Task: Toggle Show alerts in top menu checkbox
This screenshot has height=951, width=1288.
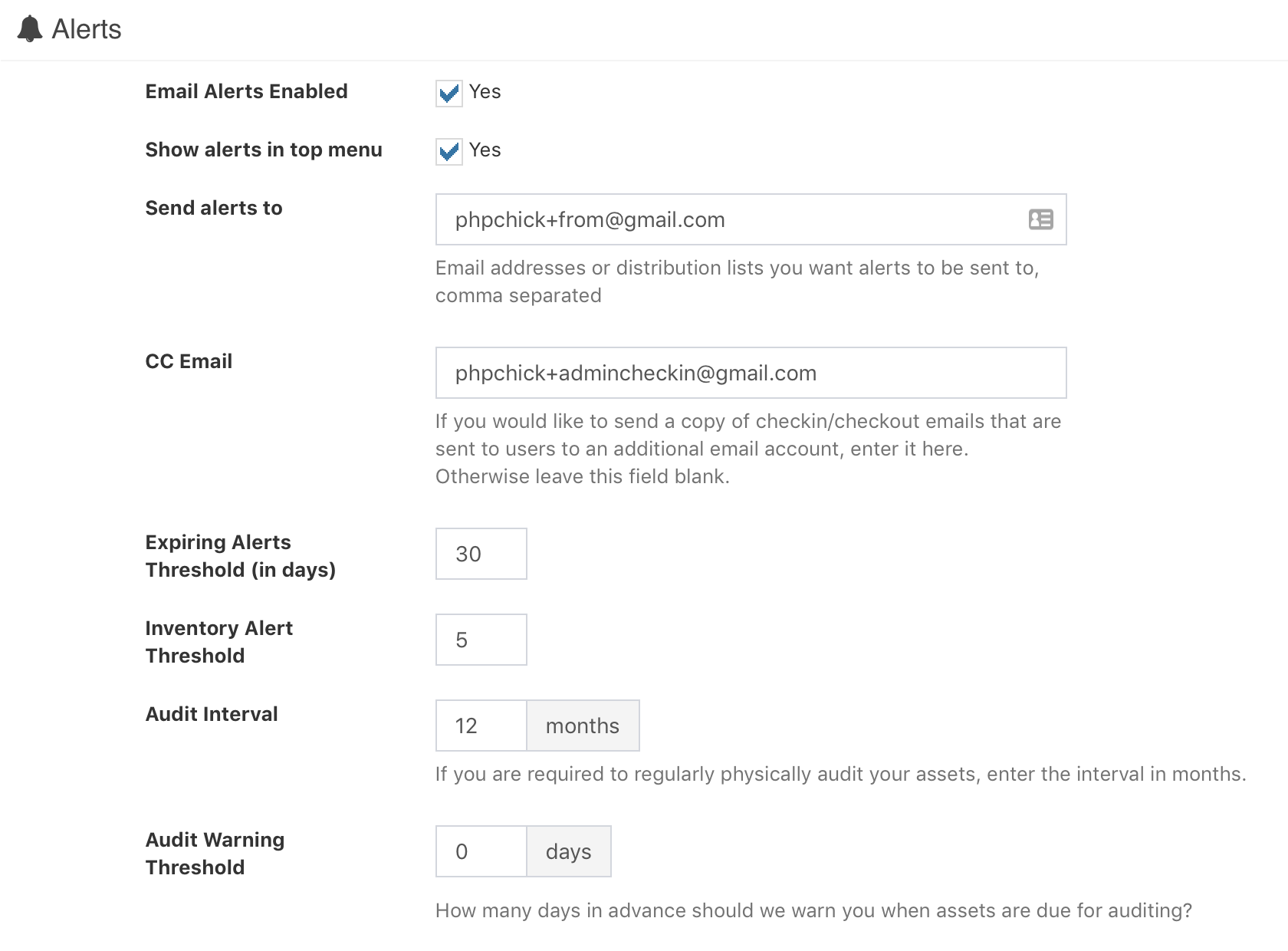Action: (x=449, y=151)
